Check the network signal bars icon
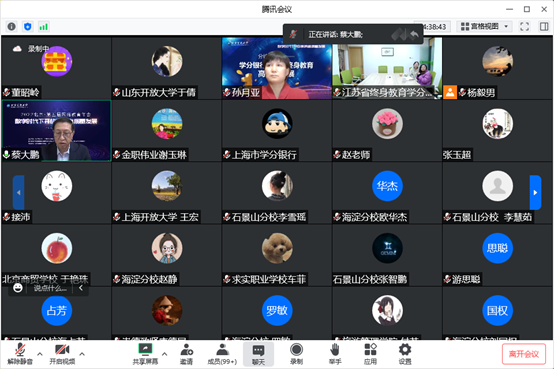 coord(43,27)
